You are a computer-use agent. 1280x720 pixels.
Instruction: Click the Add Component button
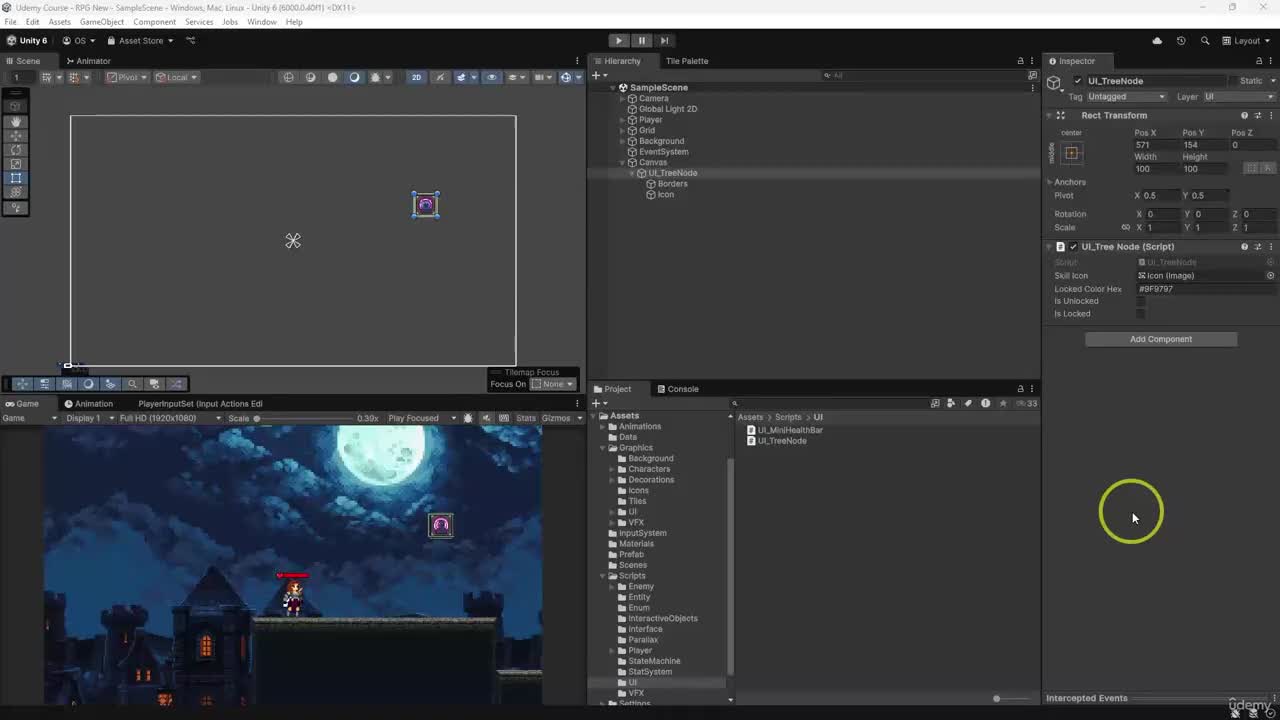1161,339
